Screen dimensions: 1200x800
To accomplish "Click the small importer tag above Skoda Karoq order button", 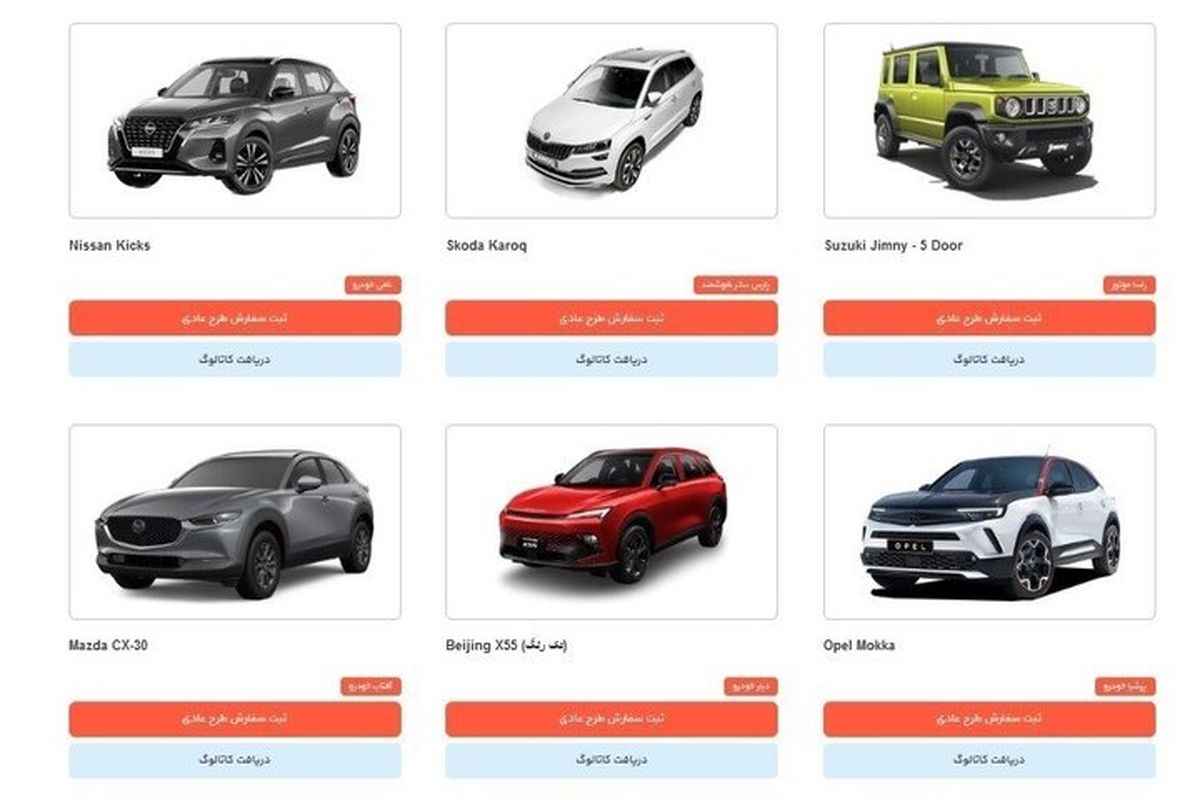I will (736, 285).
